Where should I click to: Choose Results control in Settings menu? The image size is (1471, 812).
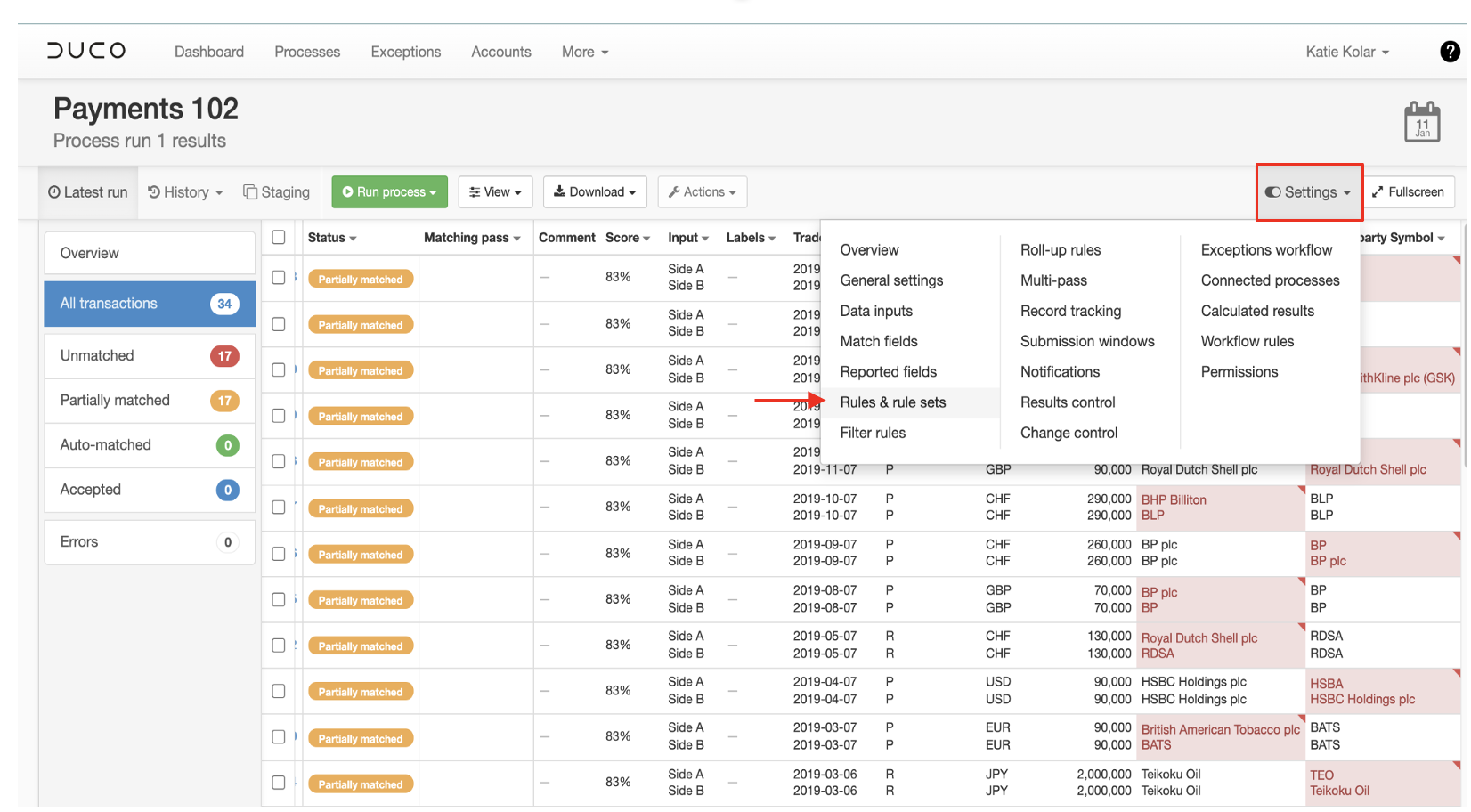(1068, 402)
